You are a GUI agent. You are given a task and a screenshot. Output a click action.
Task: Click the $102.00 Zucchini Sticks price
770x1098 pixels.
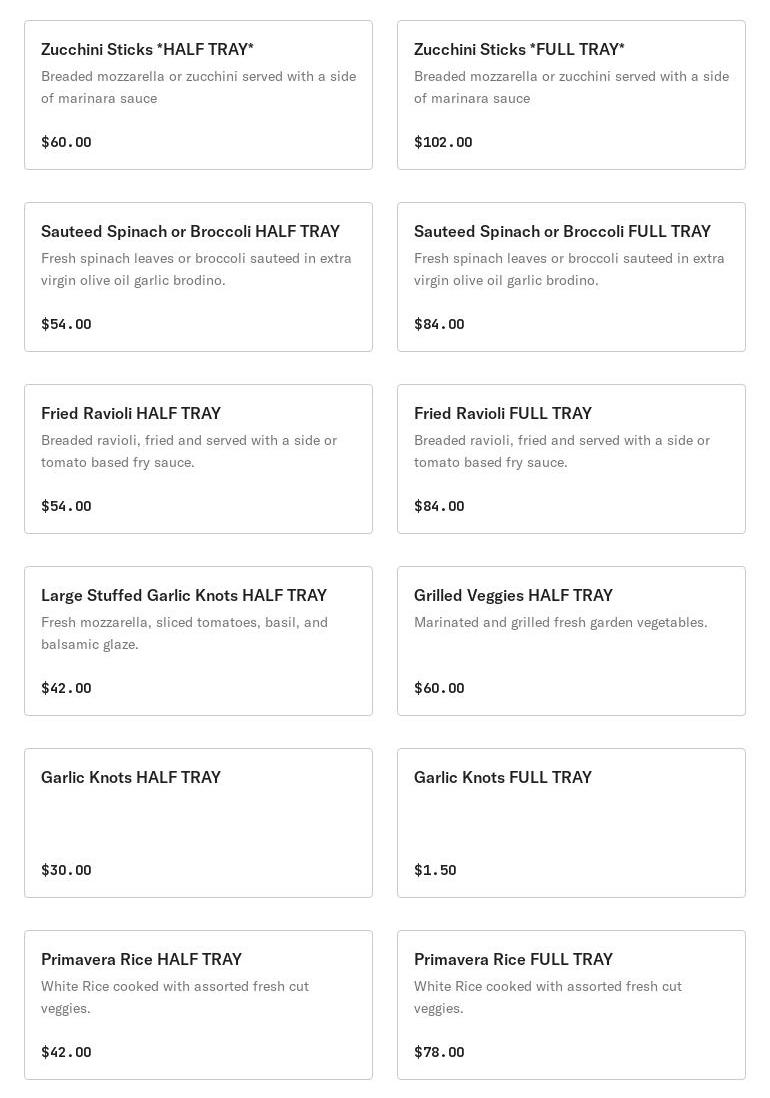(443, 142)
